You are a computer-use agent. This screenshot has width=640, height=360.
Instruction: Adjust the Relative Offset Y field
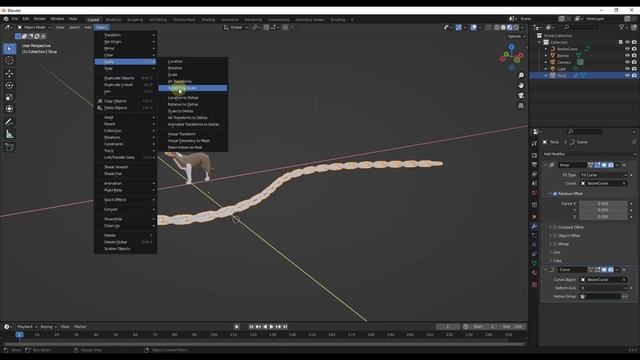click(603, 210)
